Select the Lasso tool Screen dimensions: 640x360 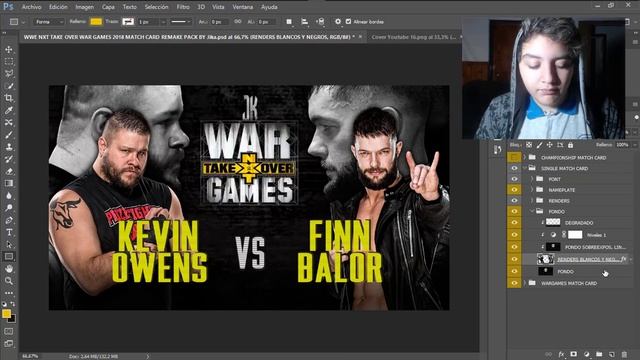point(9,74)
